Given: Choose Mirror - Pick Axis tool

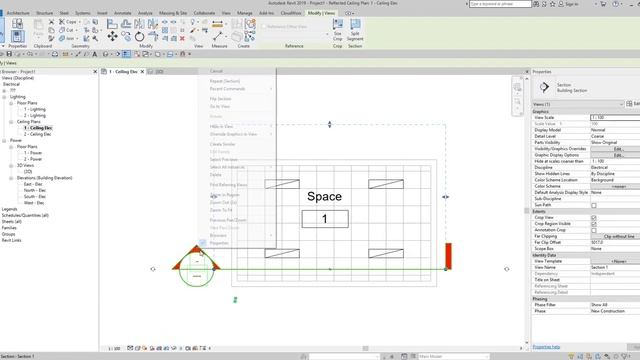Looking at the screenshot, I should (139, 24).
